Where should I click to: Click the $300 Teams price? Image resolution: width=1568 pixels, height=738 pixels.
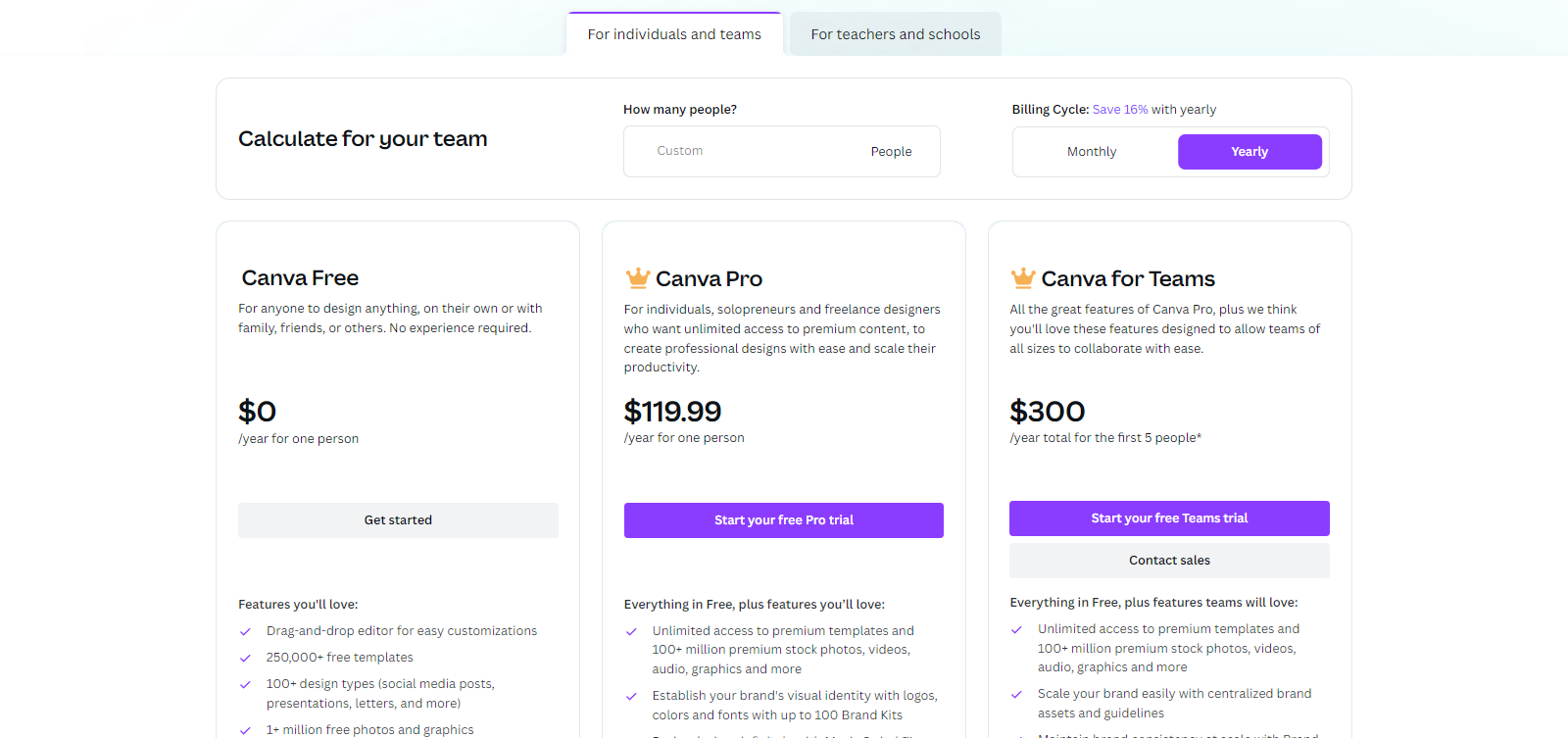click(x=1048, y=412)
